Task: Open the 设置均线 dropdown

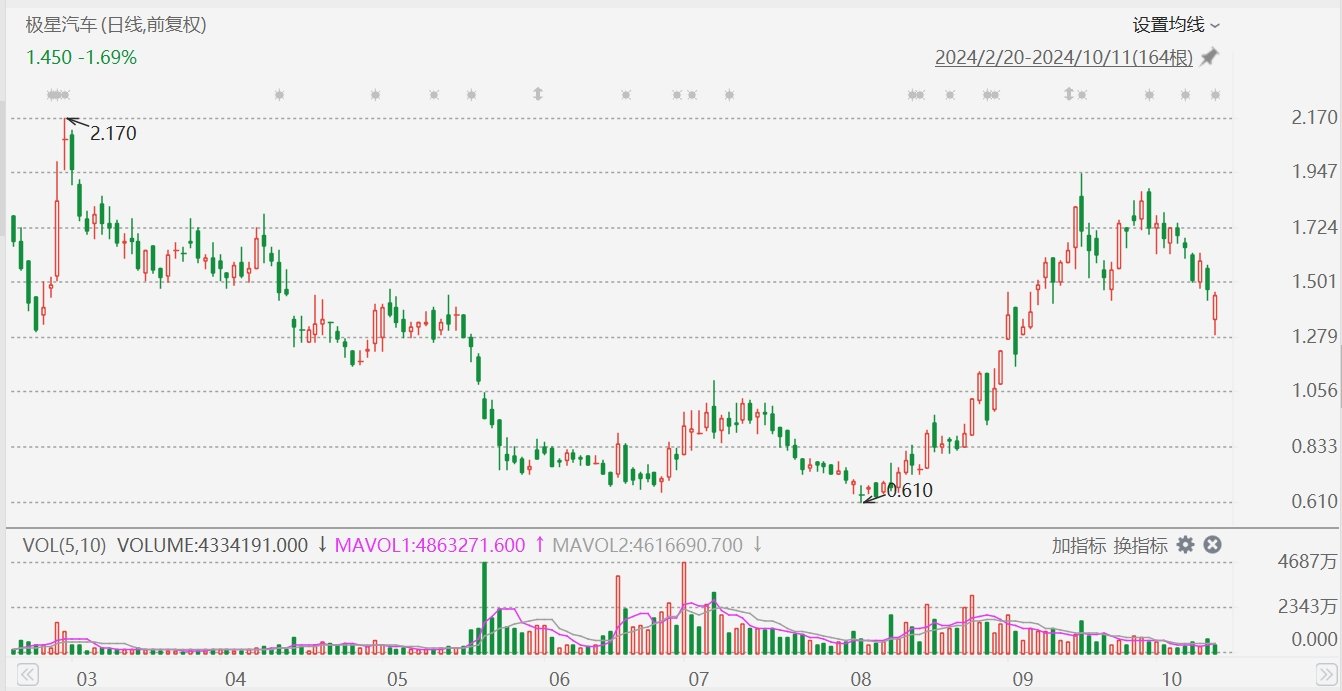Action: tap(1176, 25)
